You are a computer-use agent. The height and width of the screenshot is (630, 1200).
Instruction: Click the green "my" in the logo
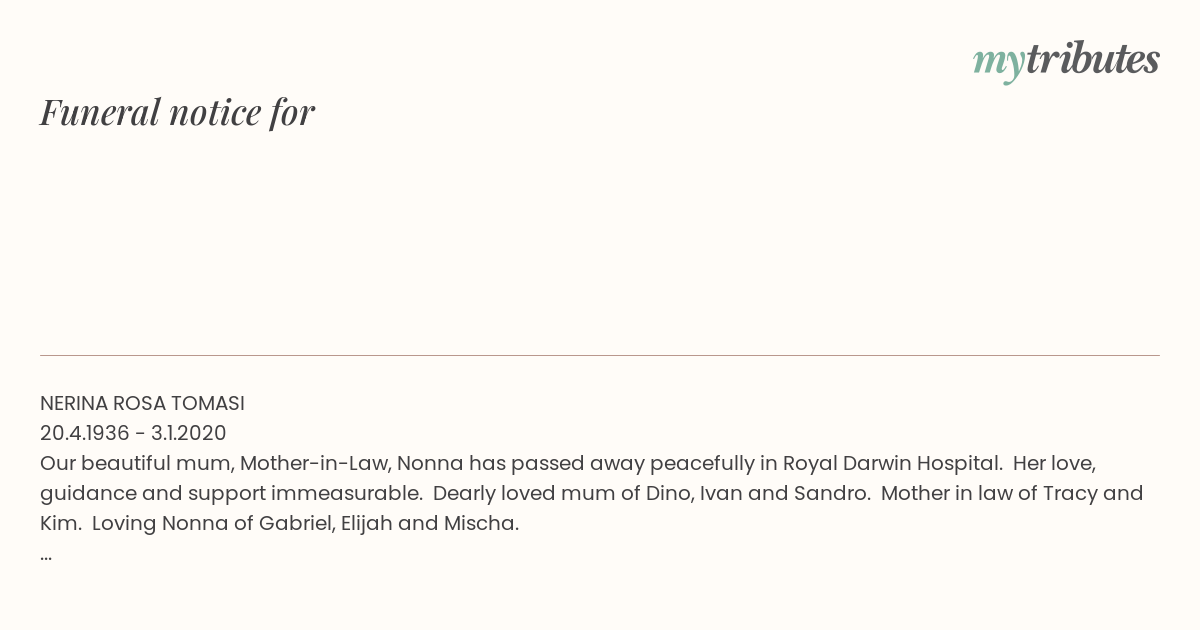998,64
